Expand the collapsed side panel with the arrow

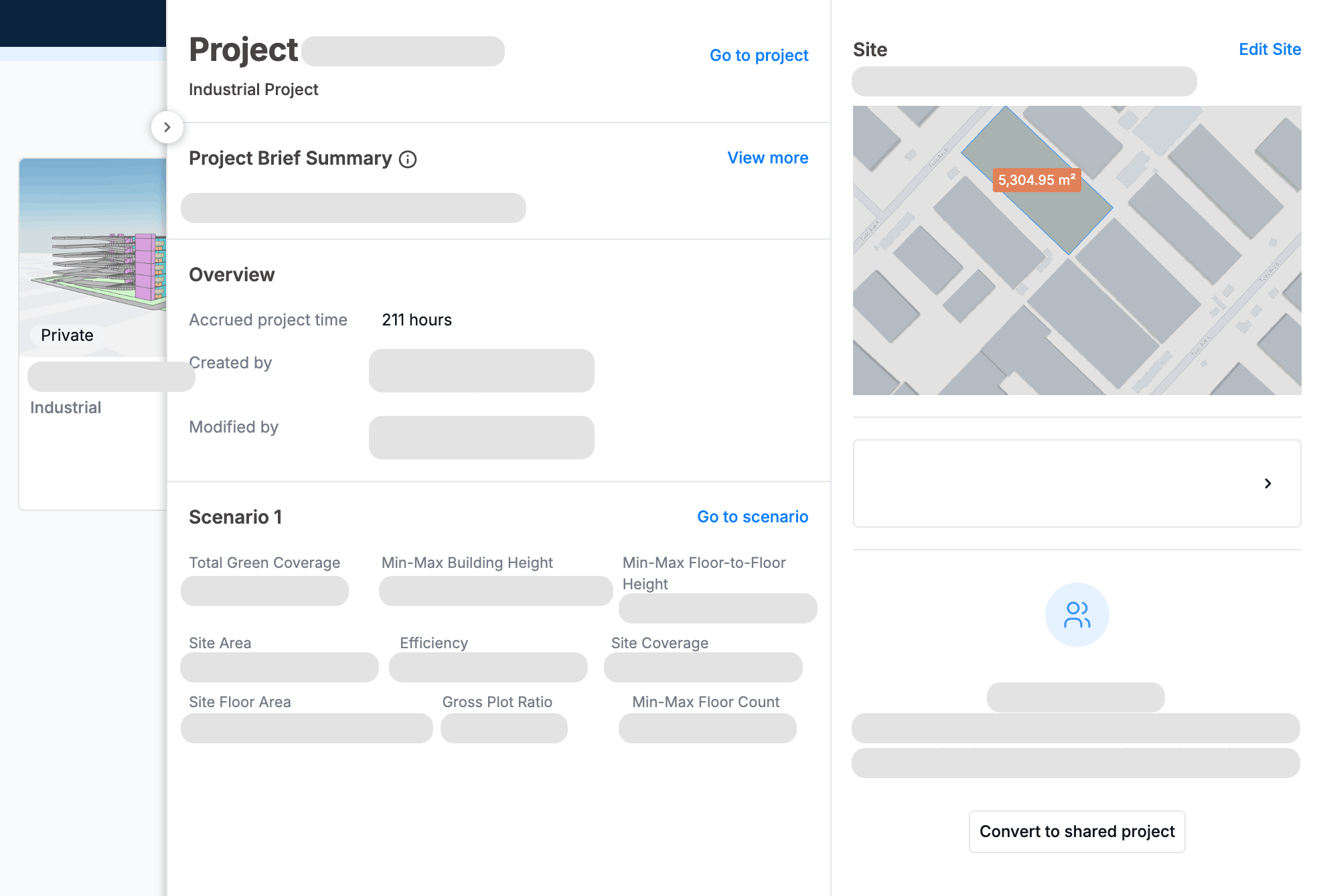coord(167,127)
